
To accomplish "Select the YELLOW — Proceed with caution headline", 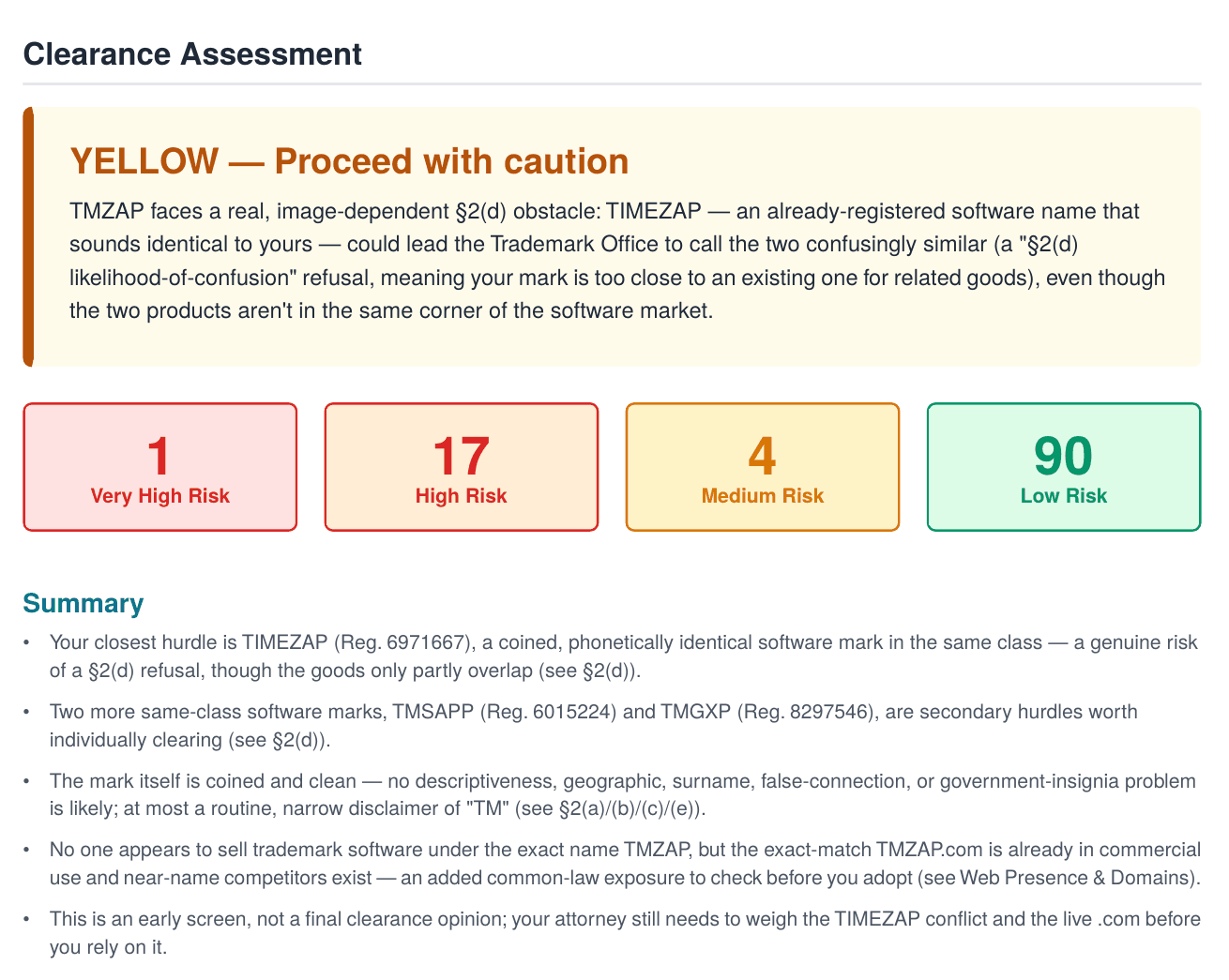I will click(349, 161).
